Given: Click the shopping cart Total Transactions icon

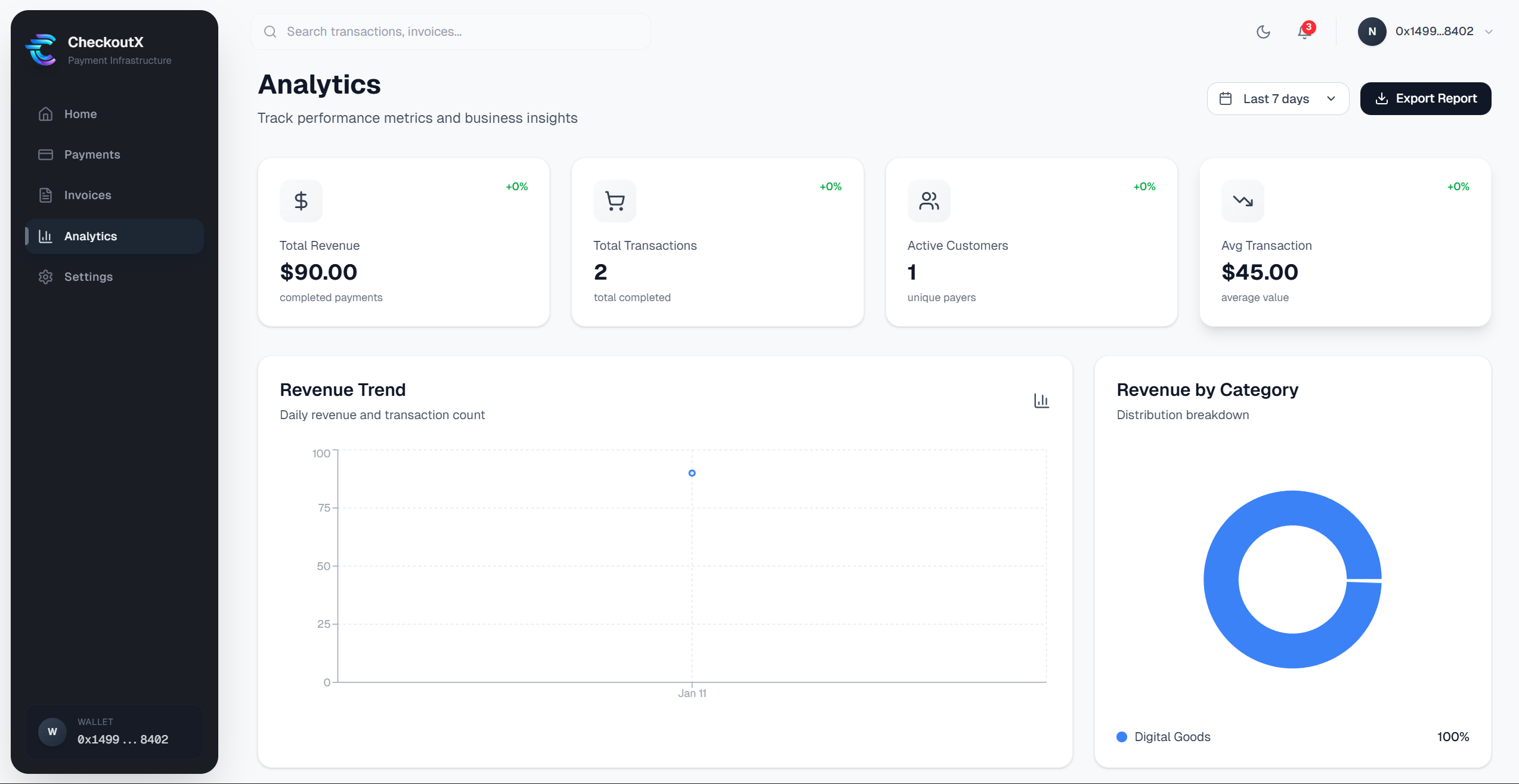Looking at the screenshot, I should click(615, 201).
